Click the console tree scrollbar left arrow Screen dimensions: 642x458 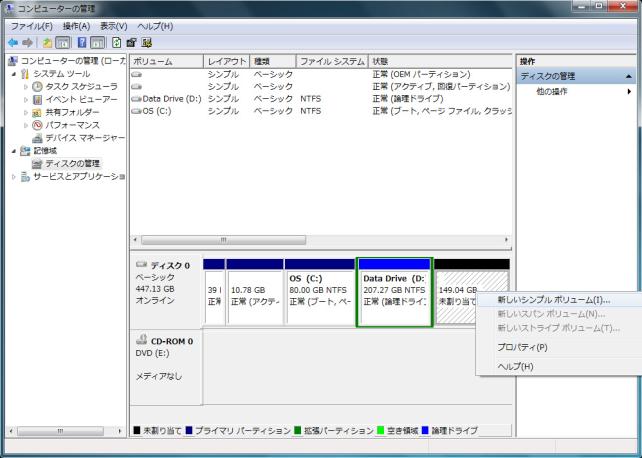[x=11, y=431]
